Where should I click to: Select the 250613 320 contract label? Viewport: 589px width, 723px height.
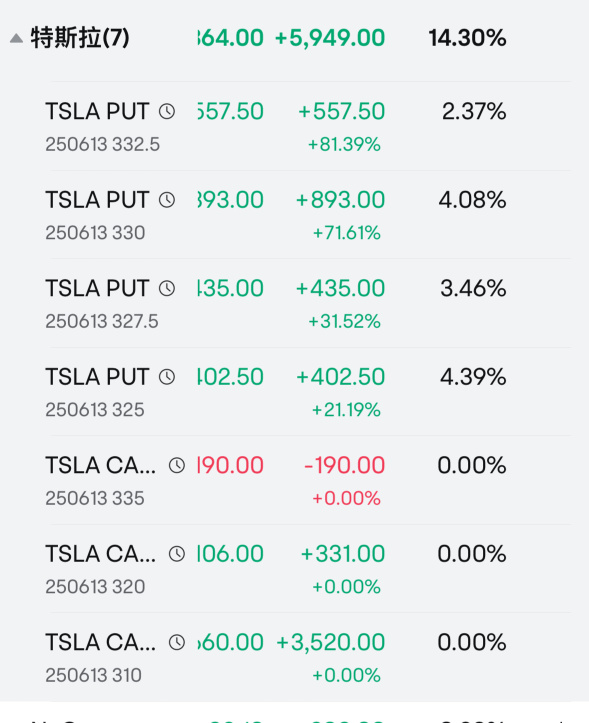(95, 587)
